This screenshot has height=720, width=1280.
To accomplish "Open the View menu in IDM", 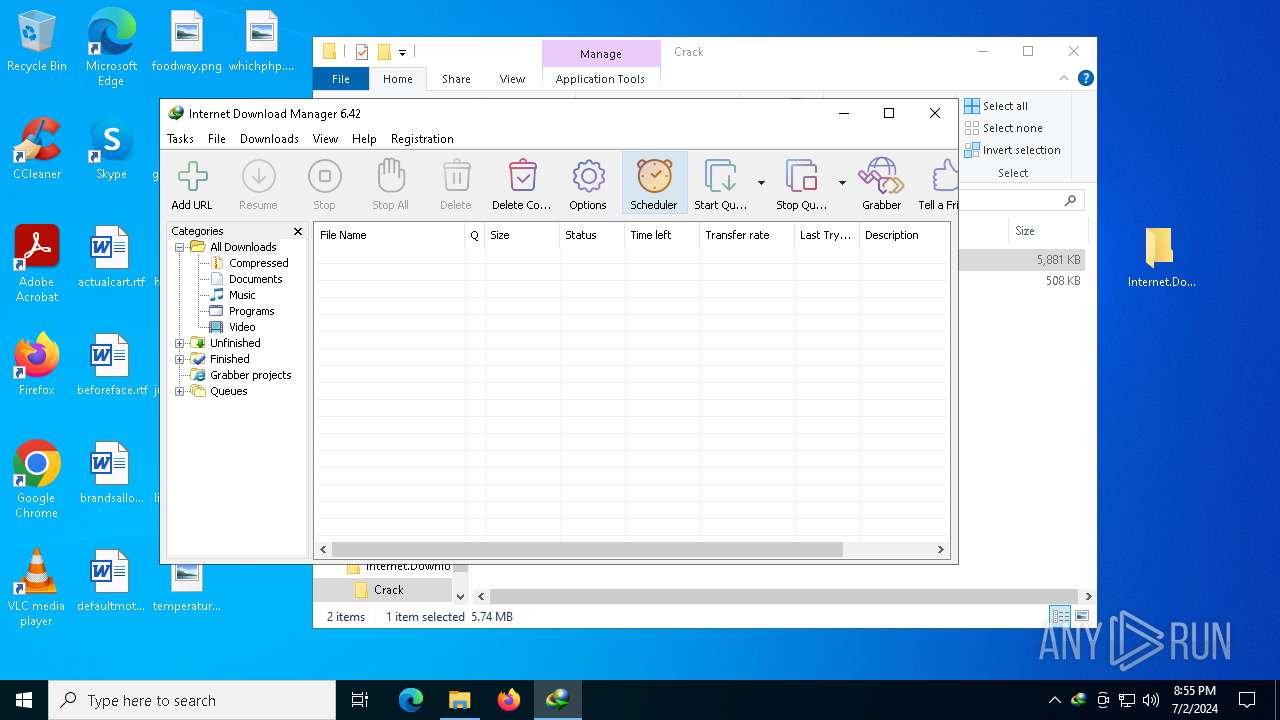I will coord(325,139).
